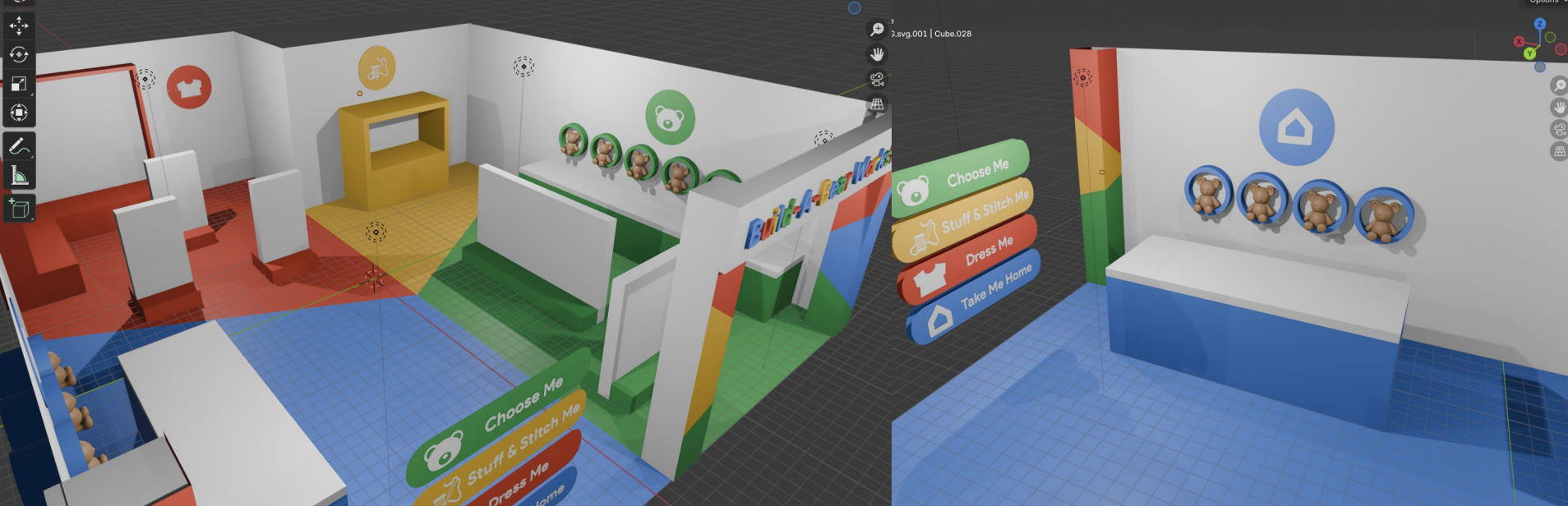Select the Move tool in left toolbar
The width and height of the screenshot is (1568, 506).
click(18, 25)
